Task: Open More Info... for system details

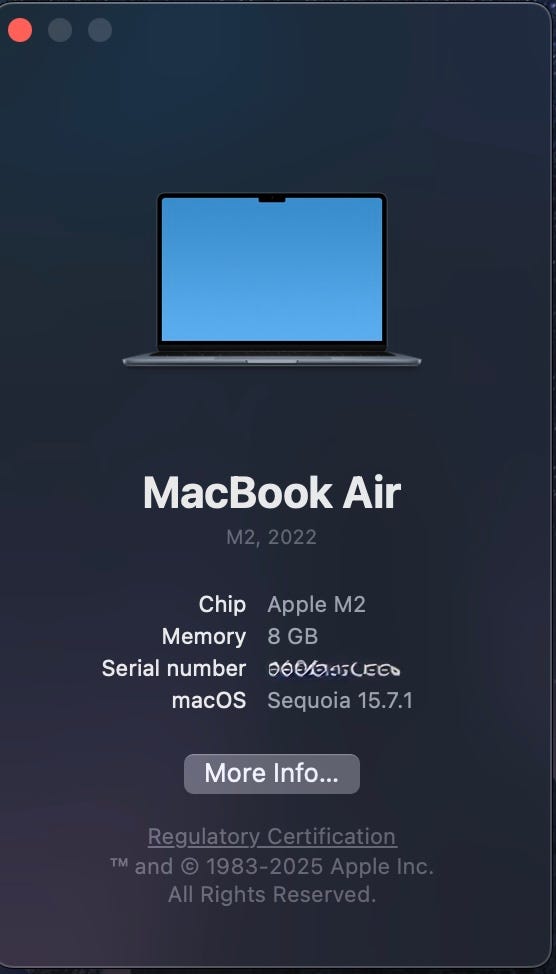Action: coord(271,773)
